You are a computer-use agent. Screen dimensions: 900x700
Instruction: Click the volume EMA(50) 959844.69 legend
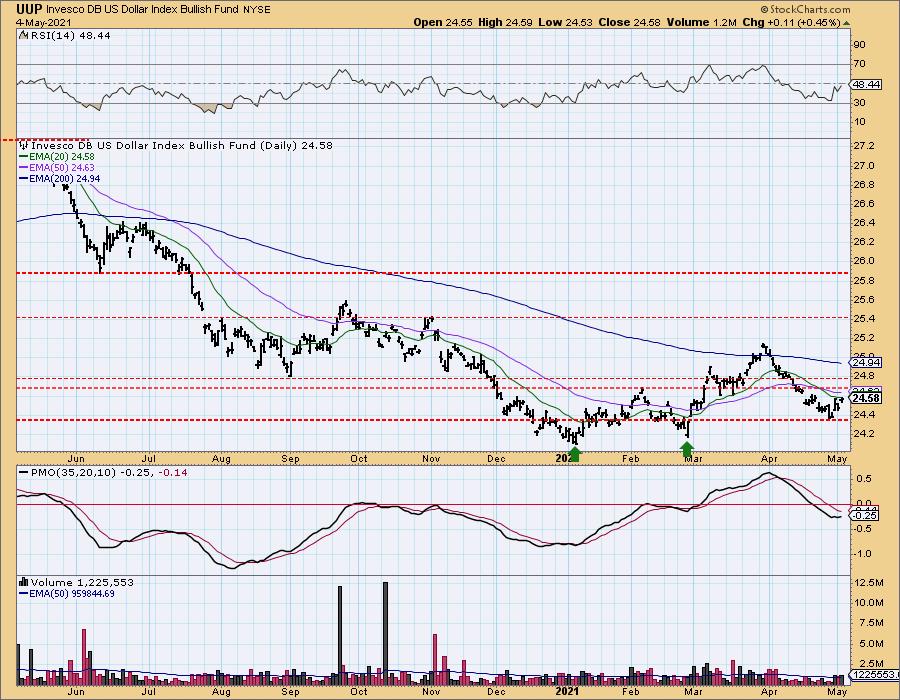[67, 593]
